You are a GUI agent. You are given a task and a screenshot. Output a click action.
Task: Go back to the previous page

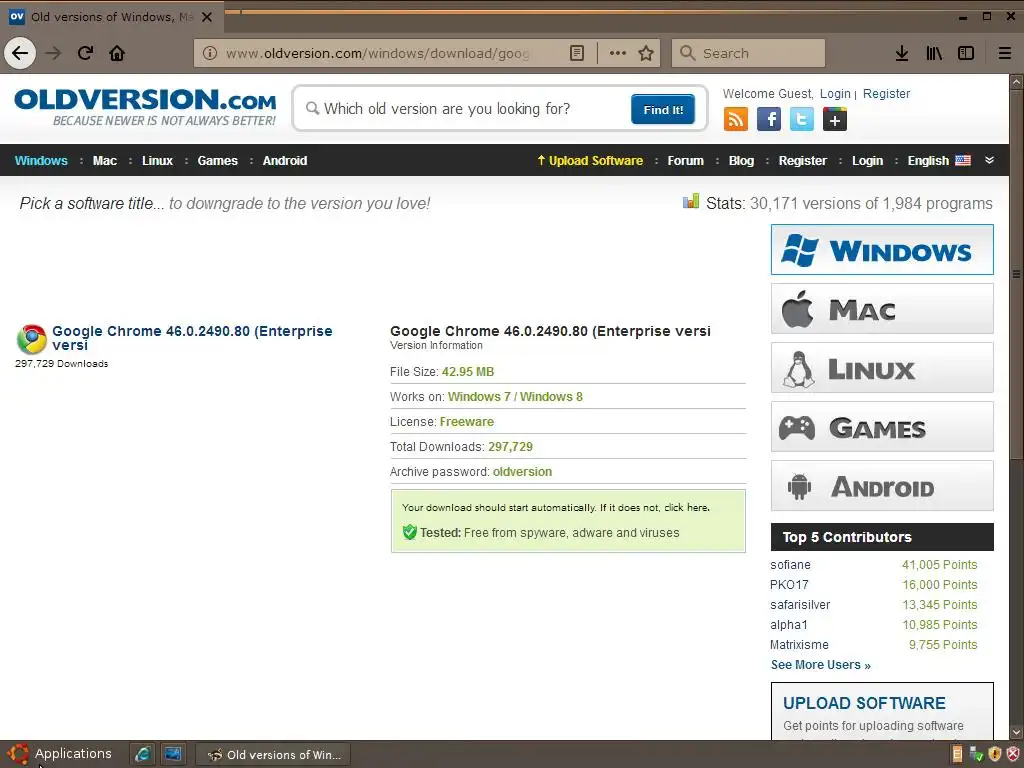[20, 53]
